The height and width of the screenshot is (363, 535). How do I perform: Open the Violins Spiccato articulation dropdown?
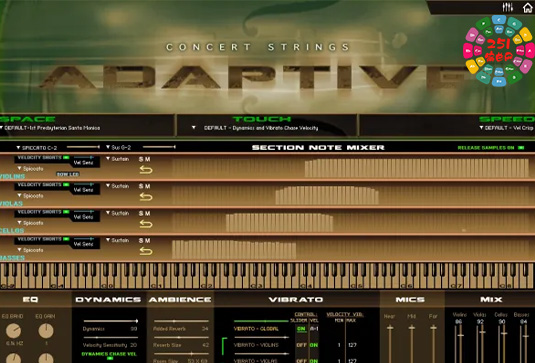[x=30, y=169]
